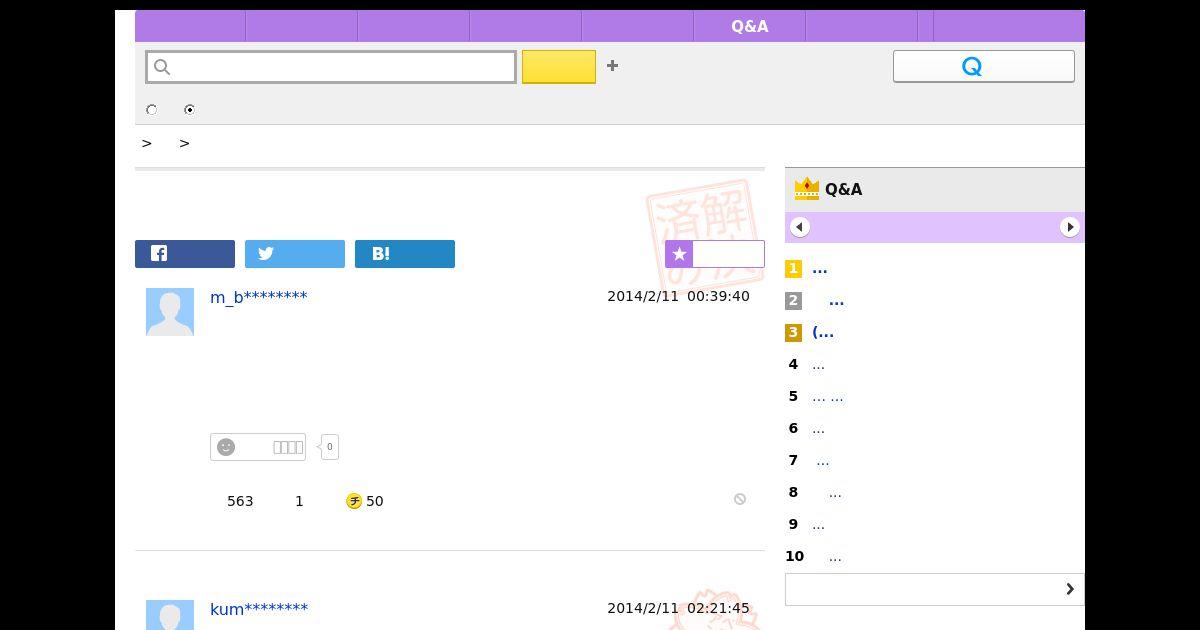Click the avatar of kum********
The image size is (1200, 630).
tap(170, 615)
